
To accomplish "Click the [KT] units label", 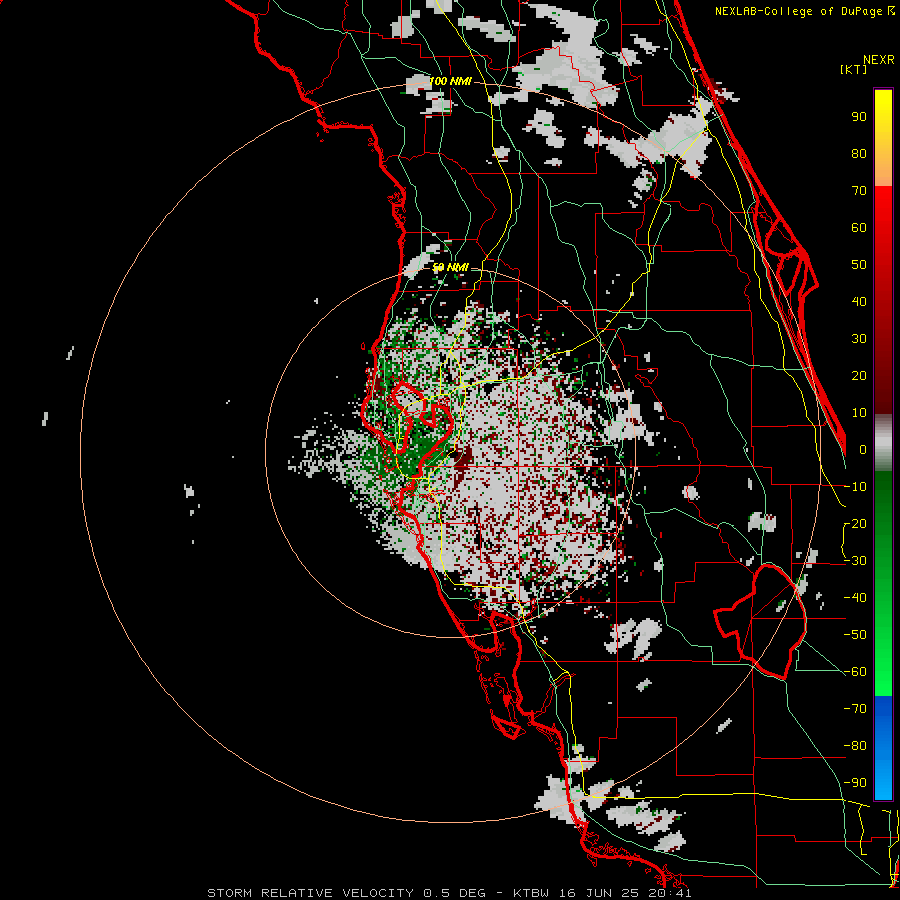I will coord(854,69).
